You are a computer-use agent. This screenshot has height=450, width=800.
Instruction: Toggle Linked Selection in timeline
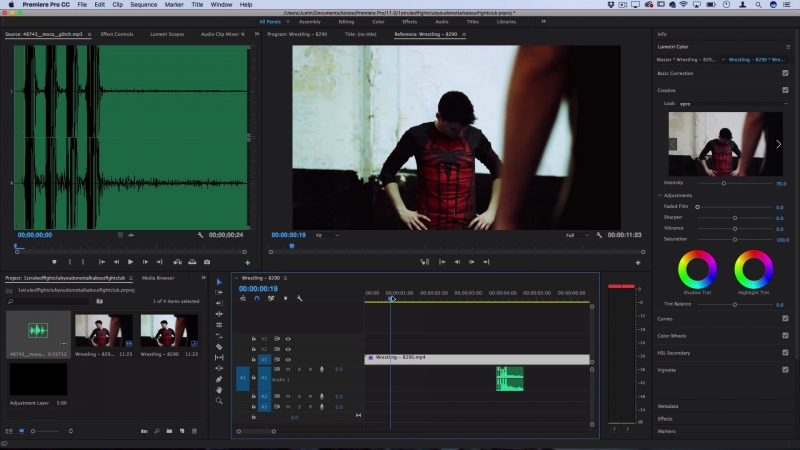tap(271, 298)
